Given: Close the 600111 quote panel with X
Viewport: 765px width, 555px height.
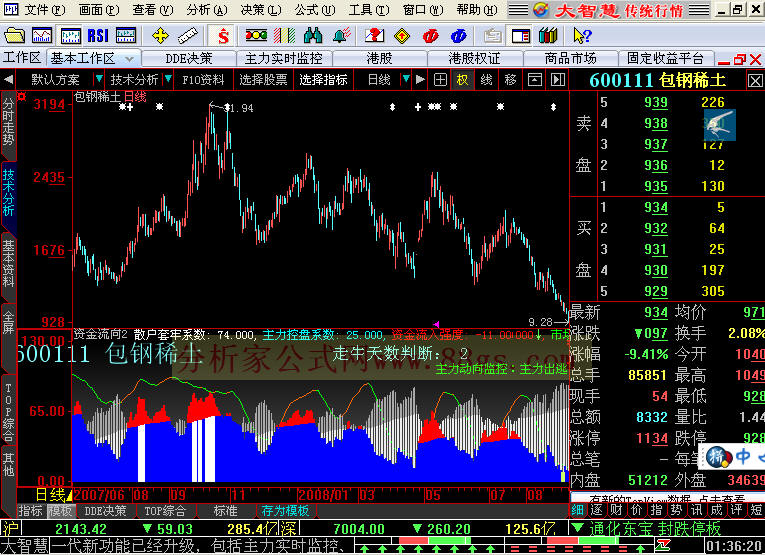Looking at the screenshot, I should 755,80.
